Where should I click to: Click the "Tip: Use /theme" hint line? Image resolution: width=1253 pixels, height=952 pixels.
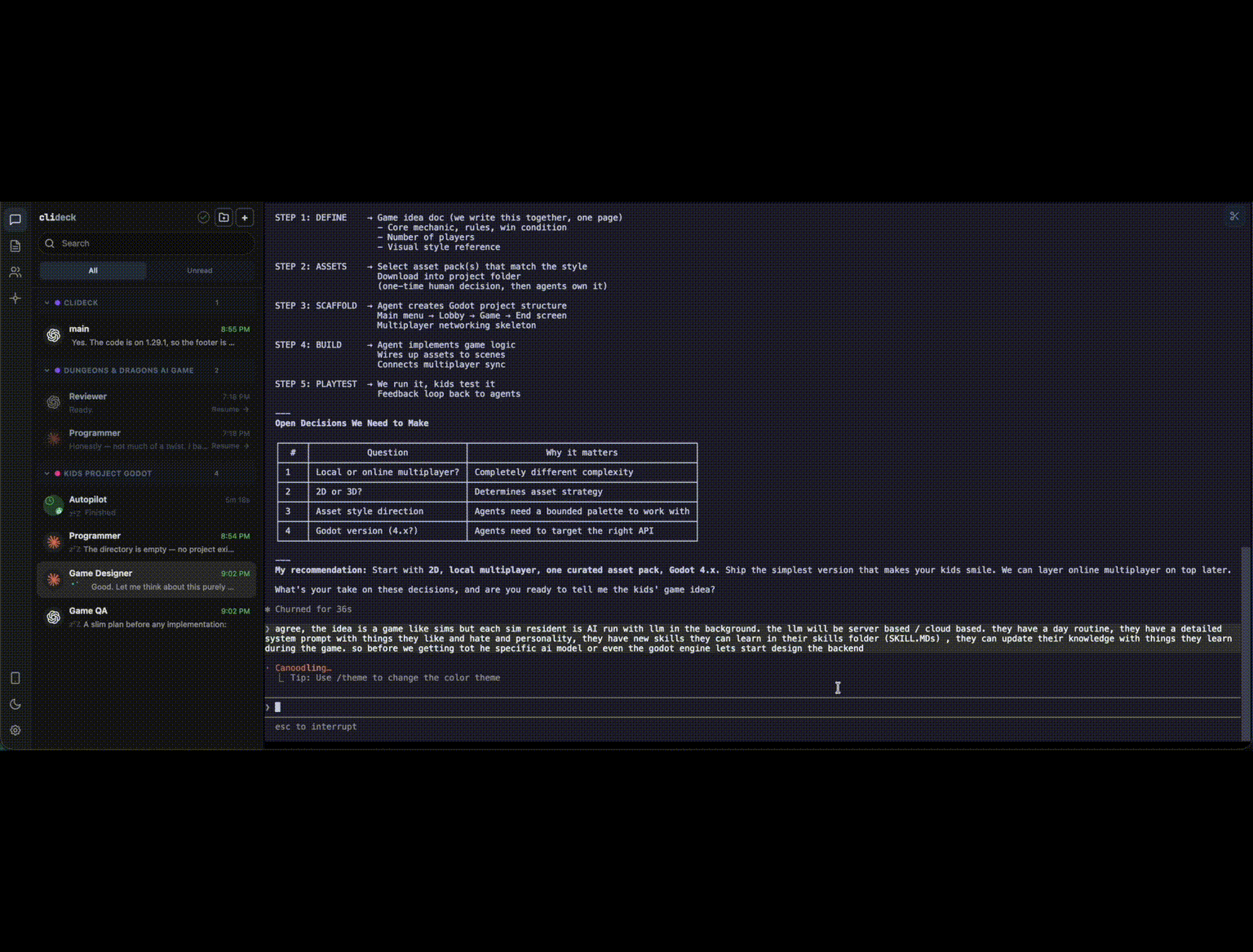[x=395, y=678]
